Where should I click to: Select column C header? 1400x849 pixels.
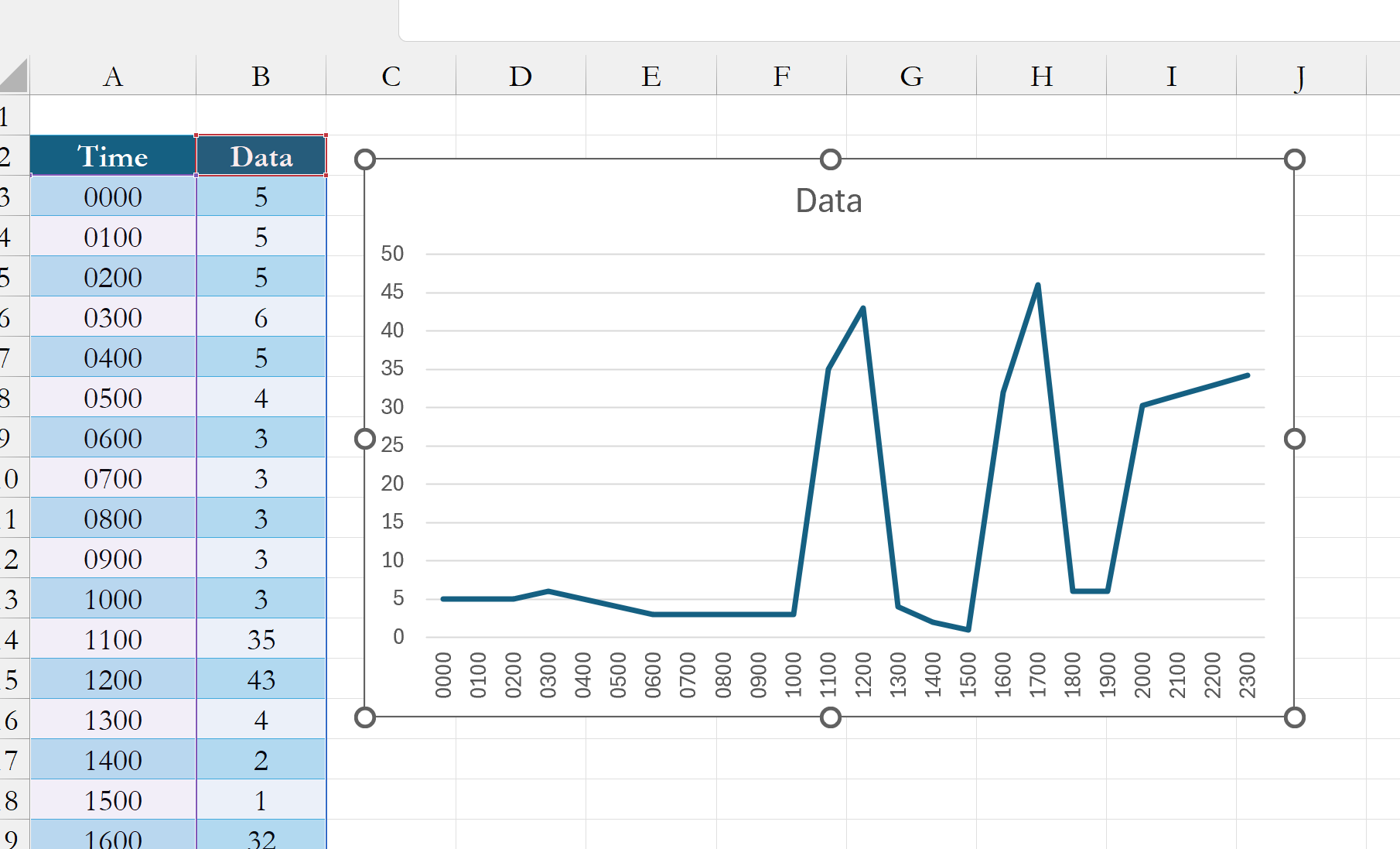(391, 76)
